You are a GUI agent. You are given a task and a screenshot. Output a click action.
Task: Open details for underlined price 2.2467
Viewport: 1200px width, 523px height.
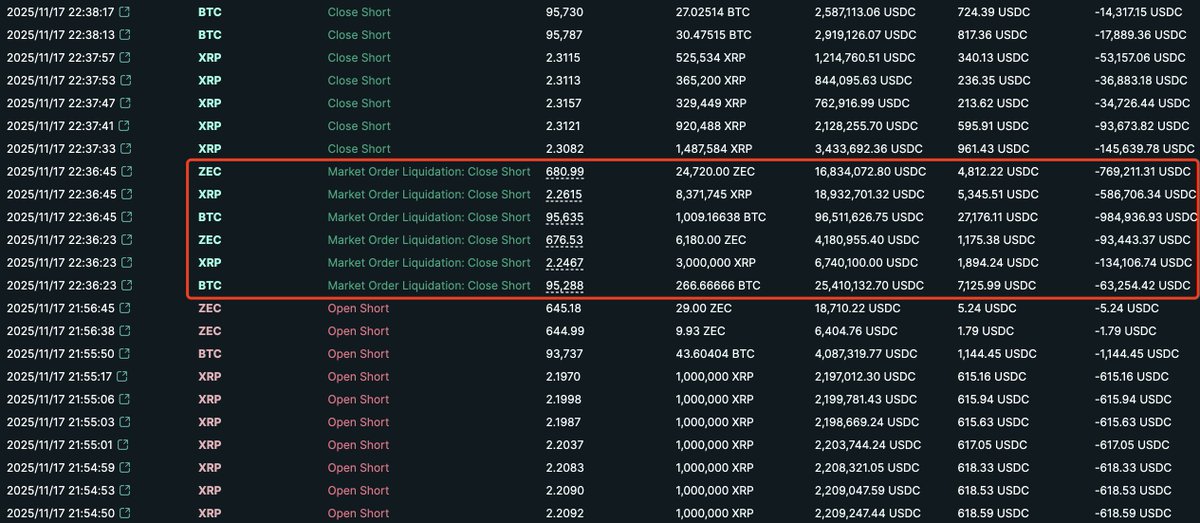[x=564, y=263]
